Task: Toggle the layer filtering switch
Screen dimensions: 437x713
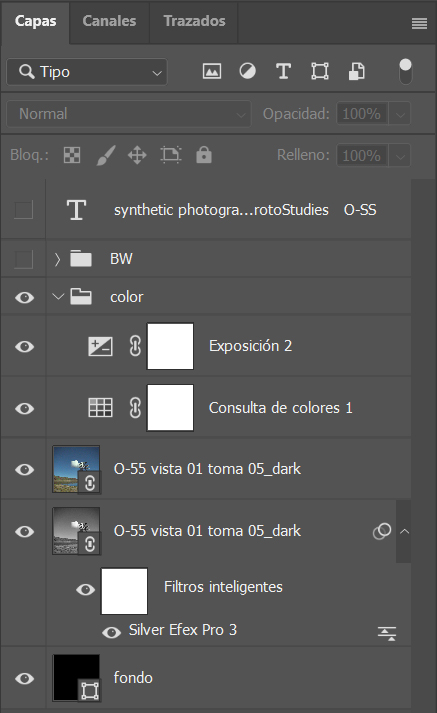Action: [x=405, y=71]
